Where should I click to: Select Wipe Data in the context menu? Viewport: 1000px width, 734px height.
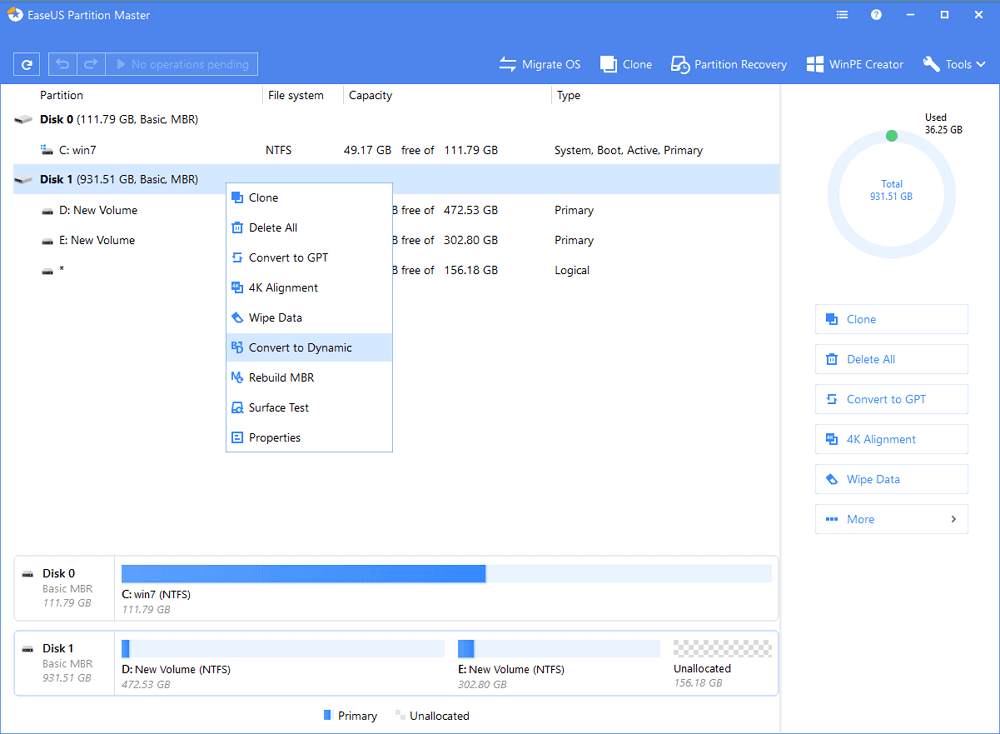tap(309, 318)
